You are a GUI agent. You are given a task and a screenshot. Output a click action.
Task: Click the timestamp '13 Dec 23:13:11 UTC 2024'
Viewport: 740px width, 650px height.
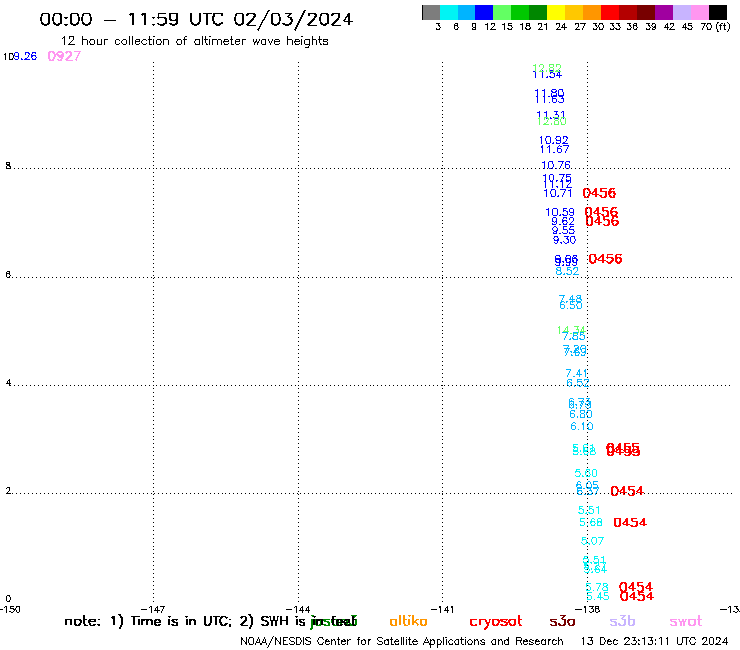(x=655, y=642)
